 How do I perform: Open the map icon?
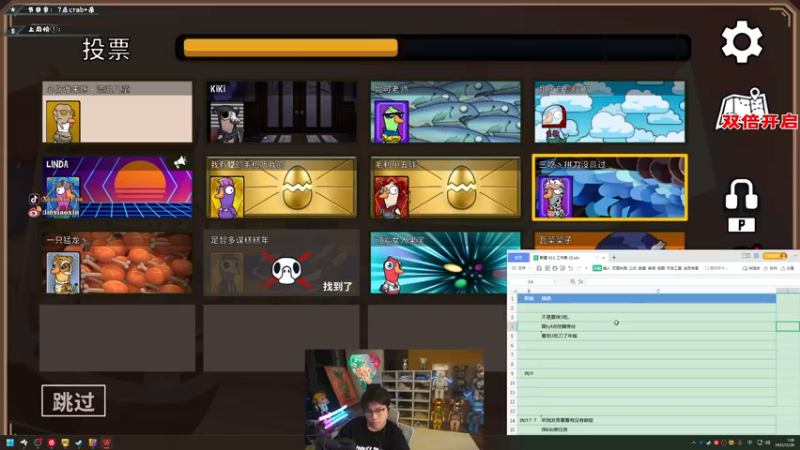pyautogui.click(x=742, y=109)
